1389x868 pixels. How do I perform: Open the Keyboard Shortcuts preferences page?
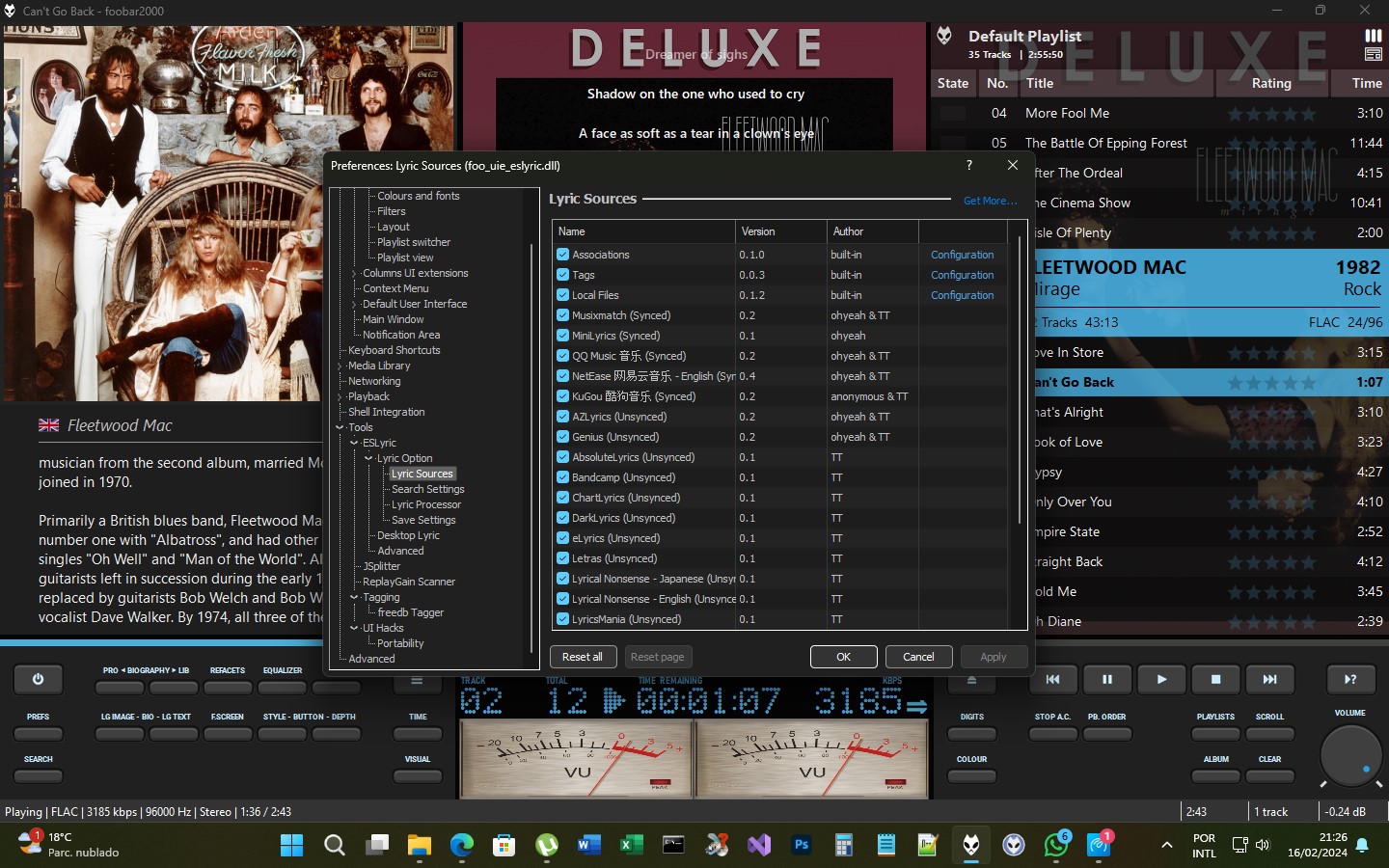click(x=394, y=350)
